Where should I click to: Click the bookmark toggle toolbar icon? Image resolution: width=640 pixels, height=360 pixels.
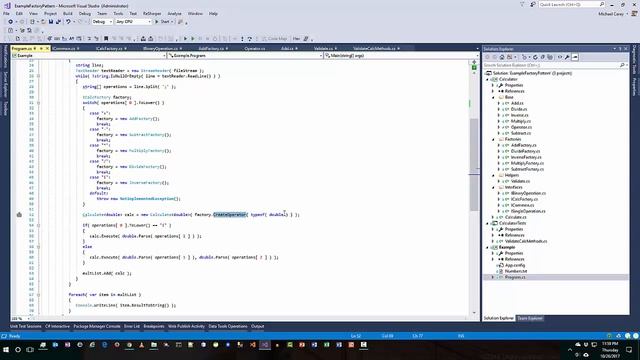pyautogui.click(x=106, y=39)
